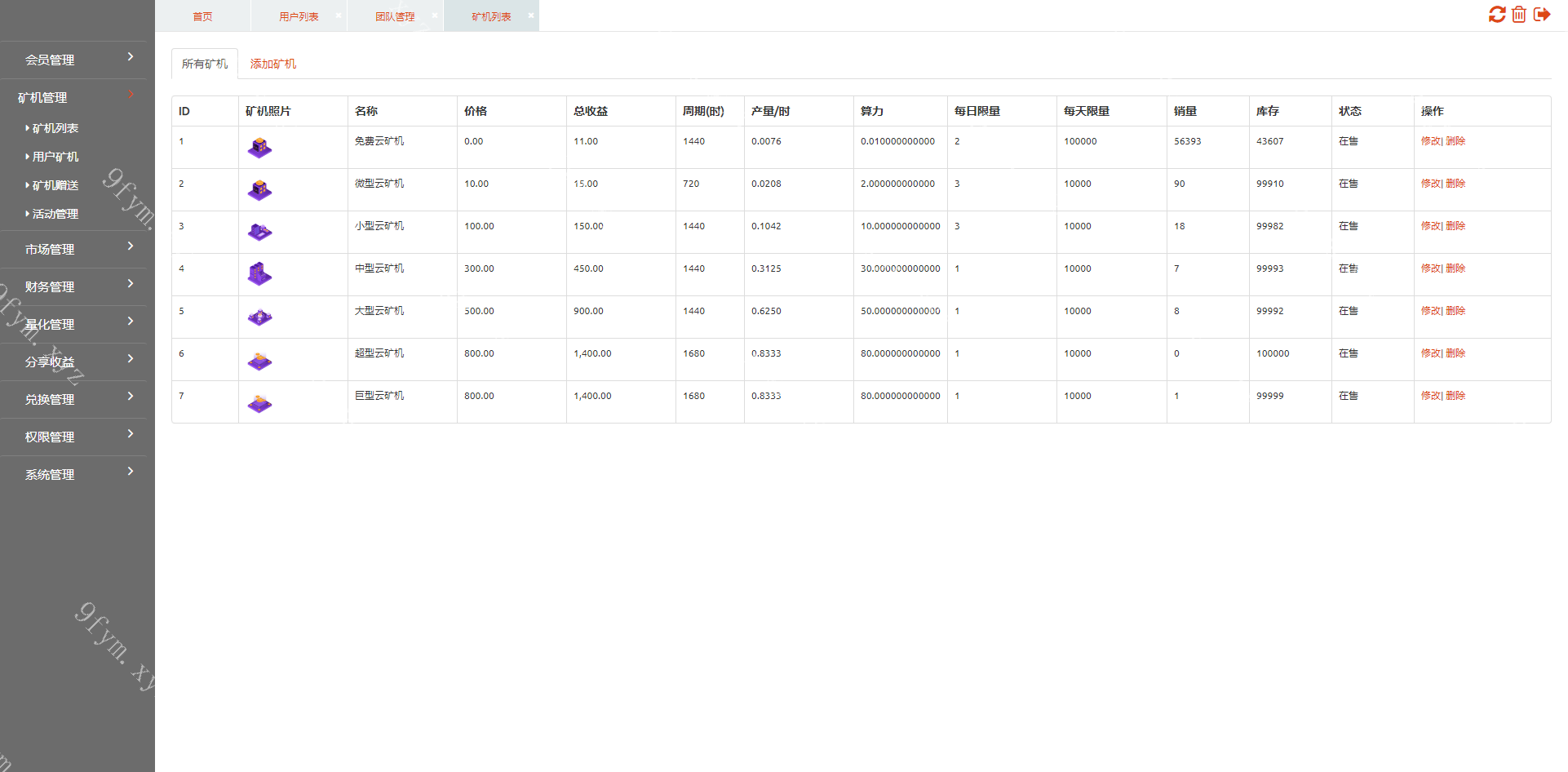Open miner photo for 中型云矿机
The image size is (1568, 772).
point(259,274)
